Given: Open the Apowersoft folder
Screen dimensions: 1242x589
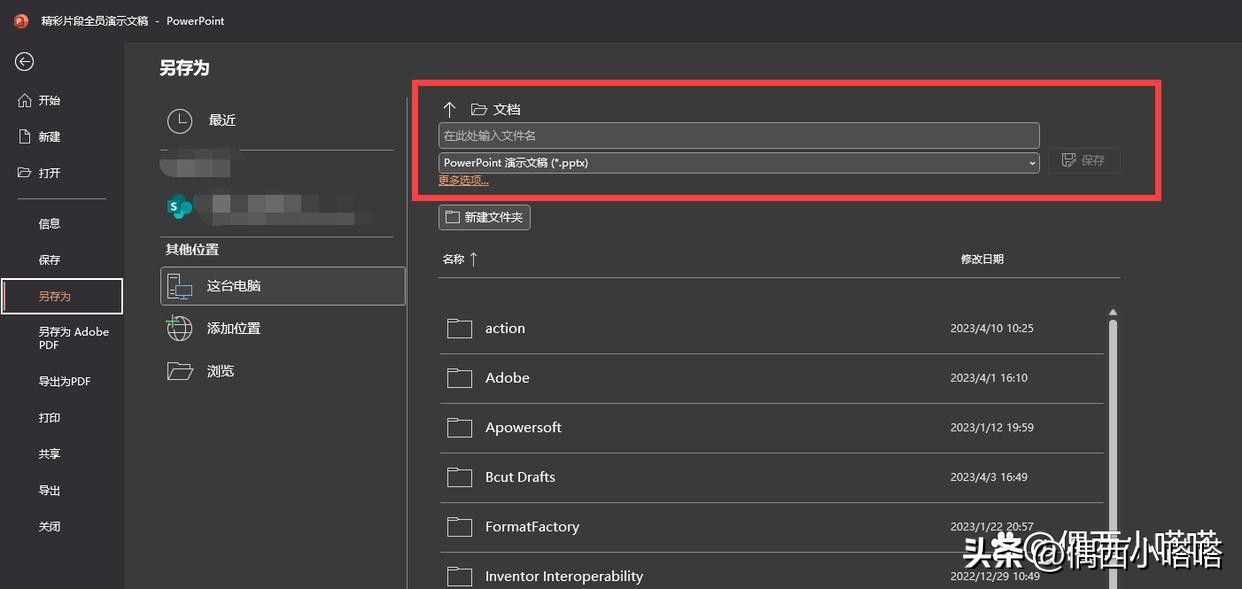Looking at the screenshot, I should (x=523, y=427).
